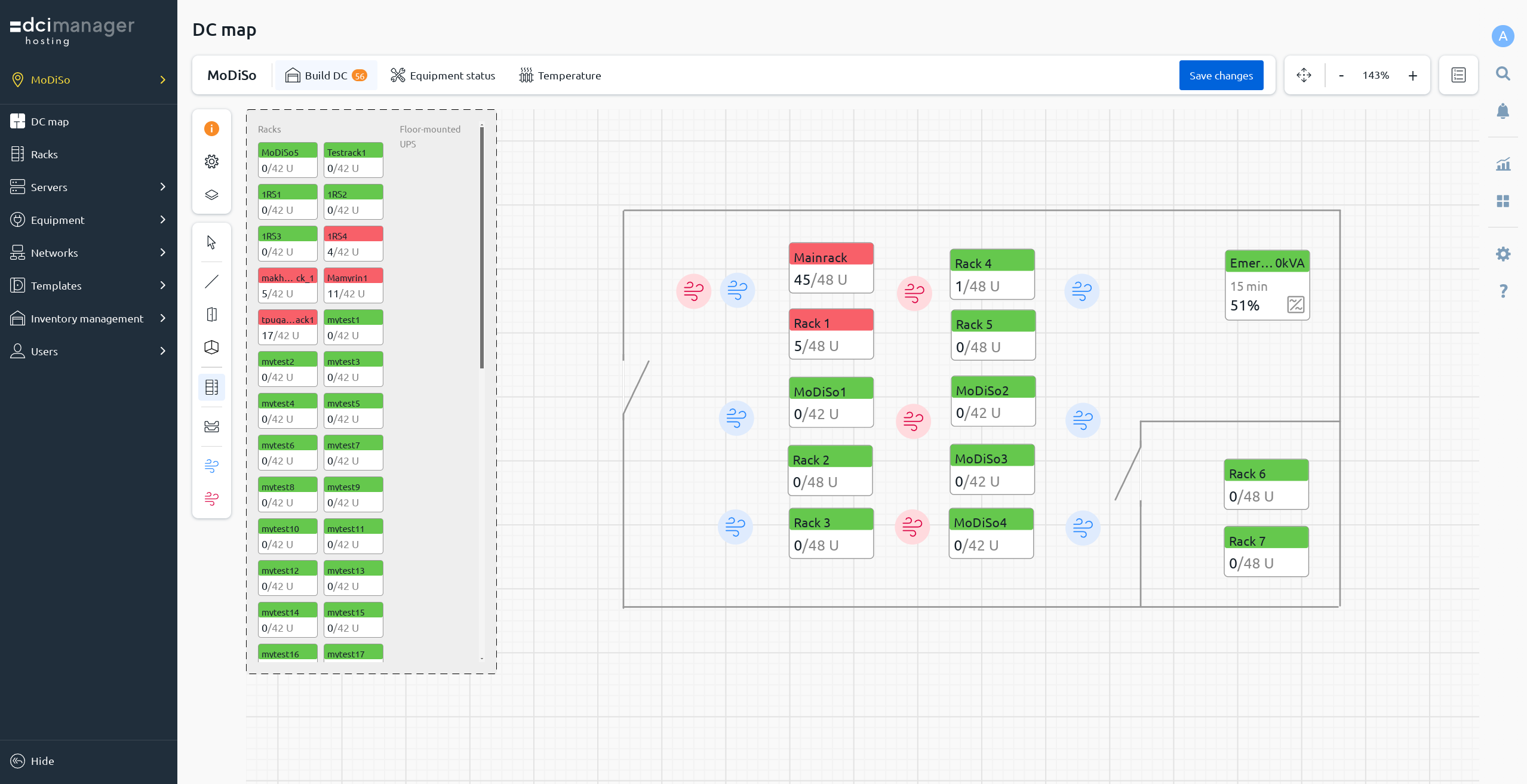The width and height of the screenshot is (1527, 784).
Task: Pick mytest15 rack from palette
Action: (x=353, y=620)
